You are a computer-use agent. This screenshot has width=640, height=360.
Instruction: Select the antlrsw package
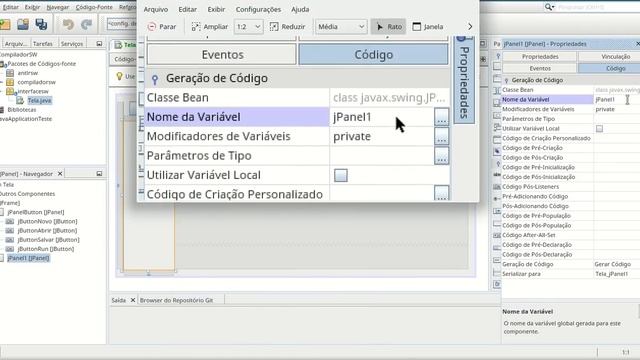28,73
